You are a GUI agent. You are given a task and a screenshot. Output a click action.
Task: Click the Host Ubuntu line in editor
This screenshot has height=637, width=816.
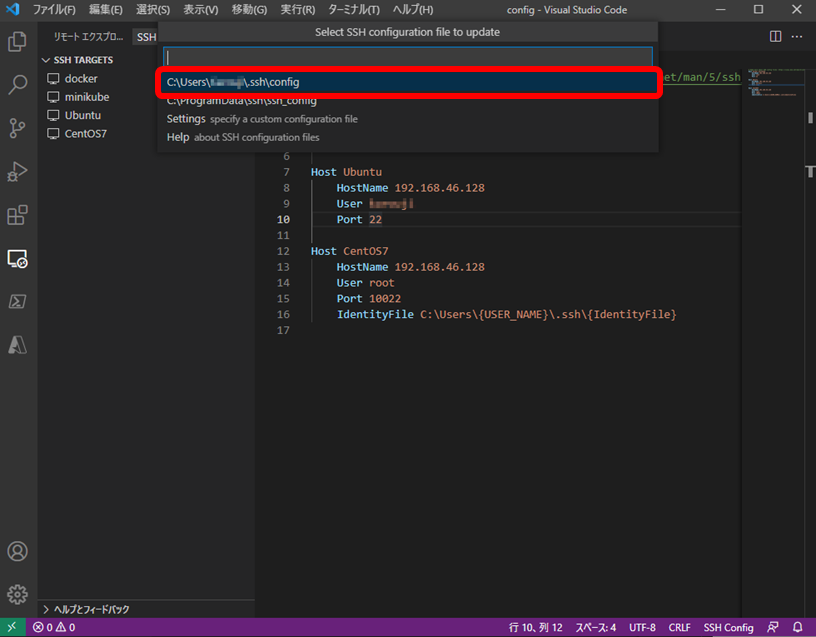tap(346, 172)
